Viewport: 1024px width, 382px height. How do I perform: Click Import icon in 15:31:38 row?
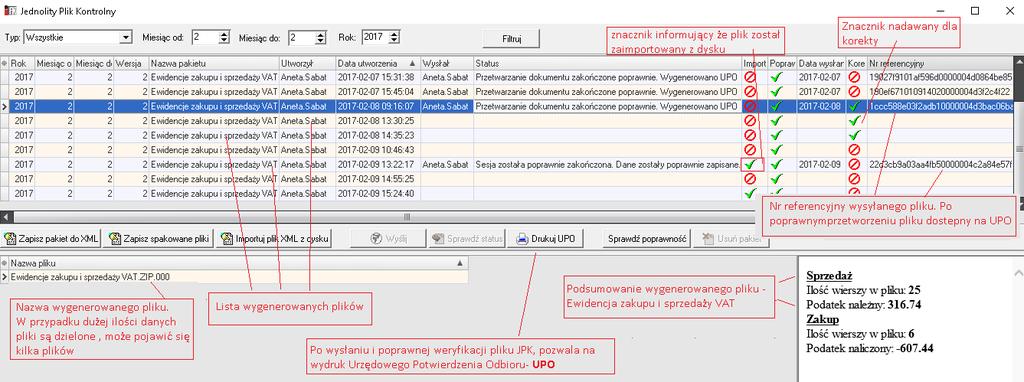point(750,77)
